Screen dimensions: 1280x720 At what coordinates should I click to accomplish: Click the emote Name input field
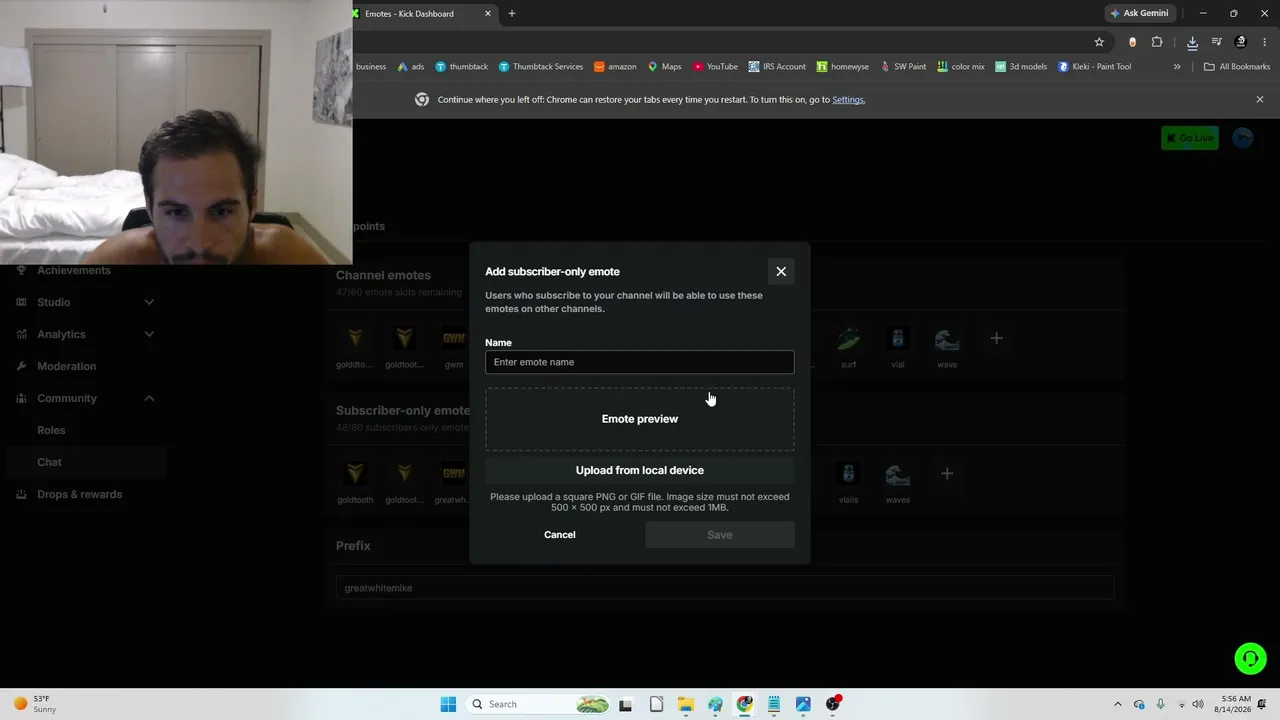coord(640,362)
